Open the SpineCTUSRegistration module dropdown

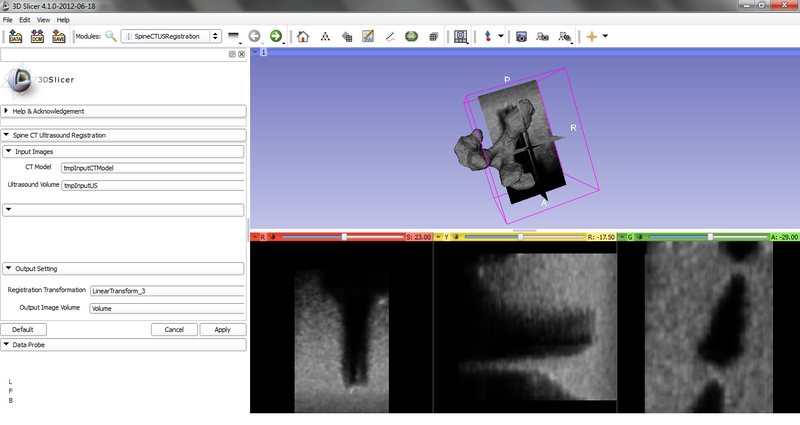(x=172, y=37)
